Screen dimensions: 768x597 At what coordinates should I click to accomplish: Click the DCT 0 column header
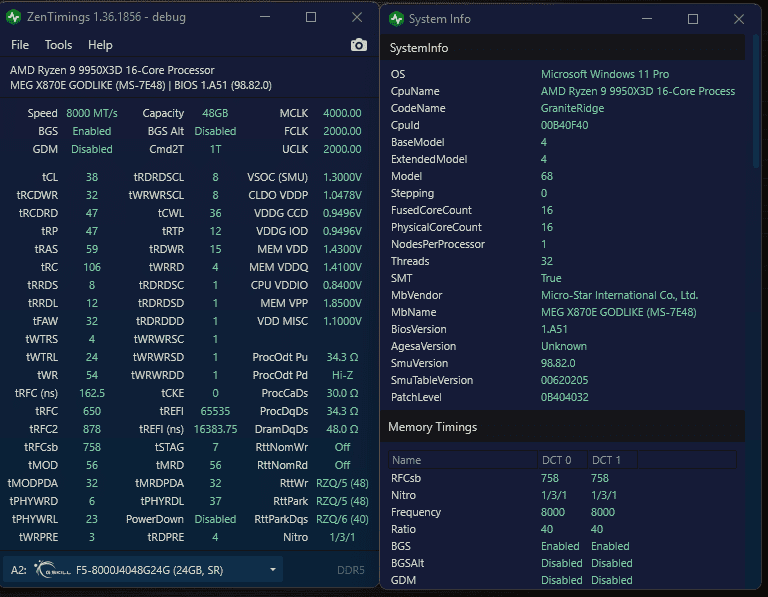tap(556, 460)
